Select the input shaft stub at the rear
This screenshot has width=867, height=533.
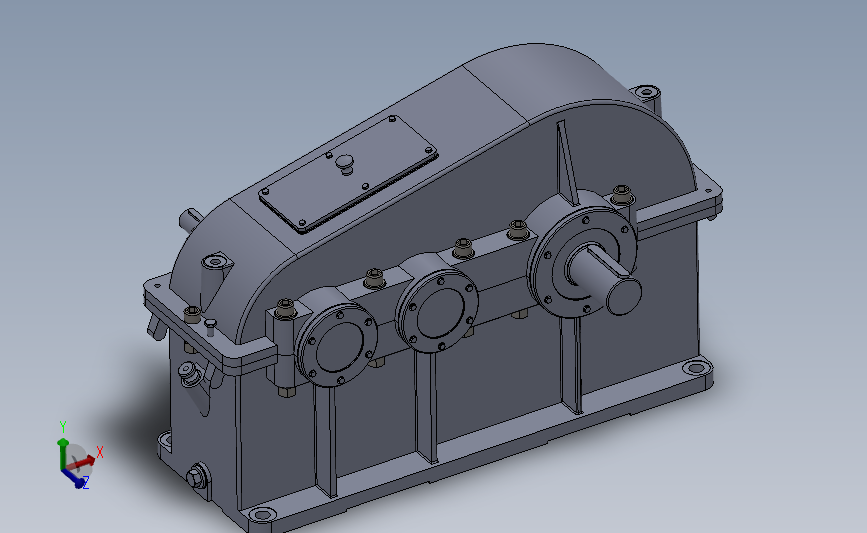[x=189, y=220]
